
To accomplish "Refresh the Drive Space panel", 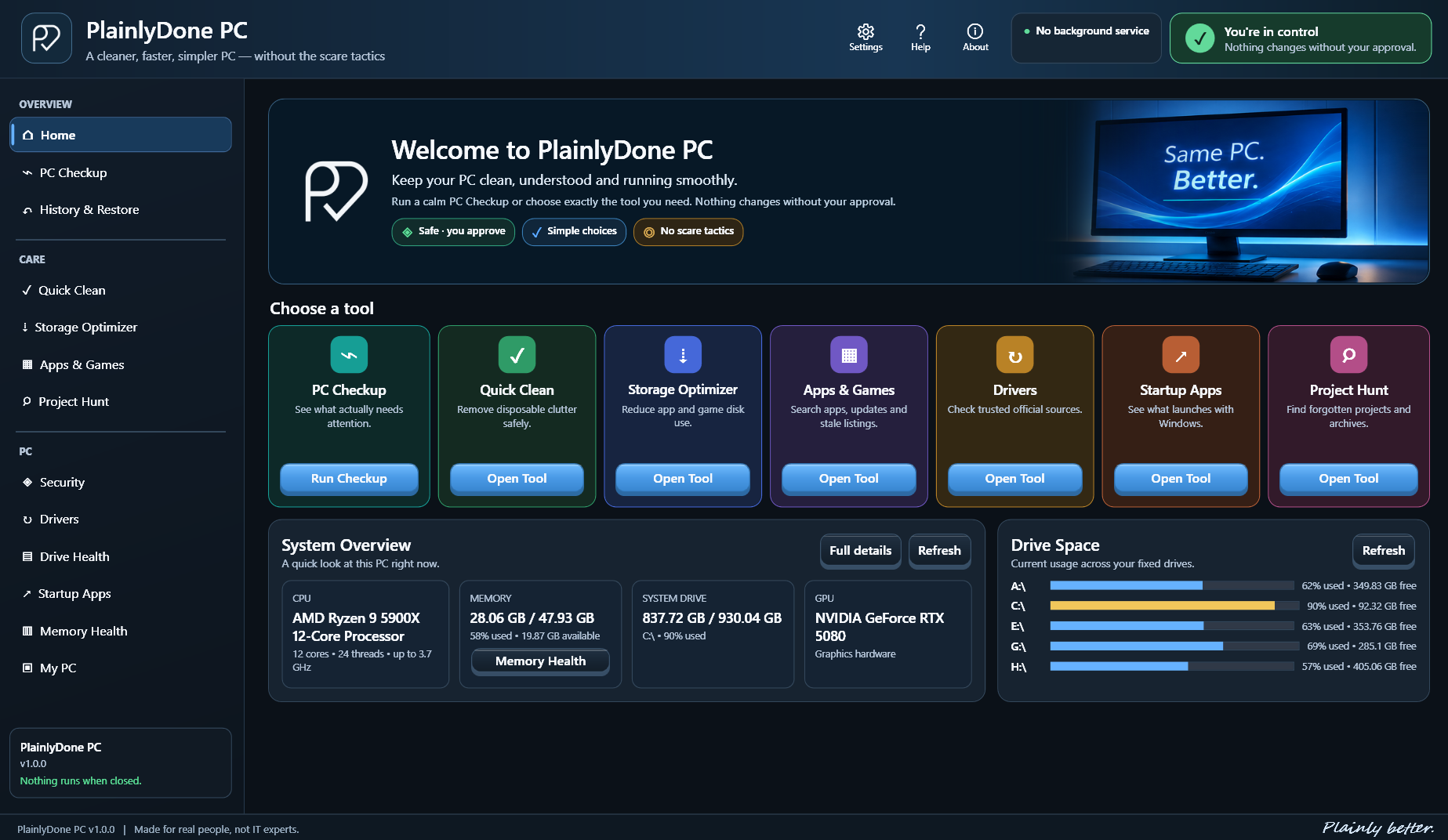I will point(1384,551).
